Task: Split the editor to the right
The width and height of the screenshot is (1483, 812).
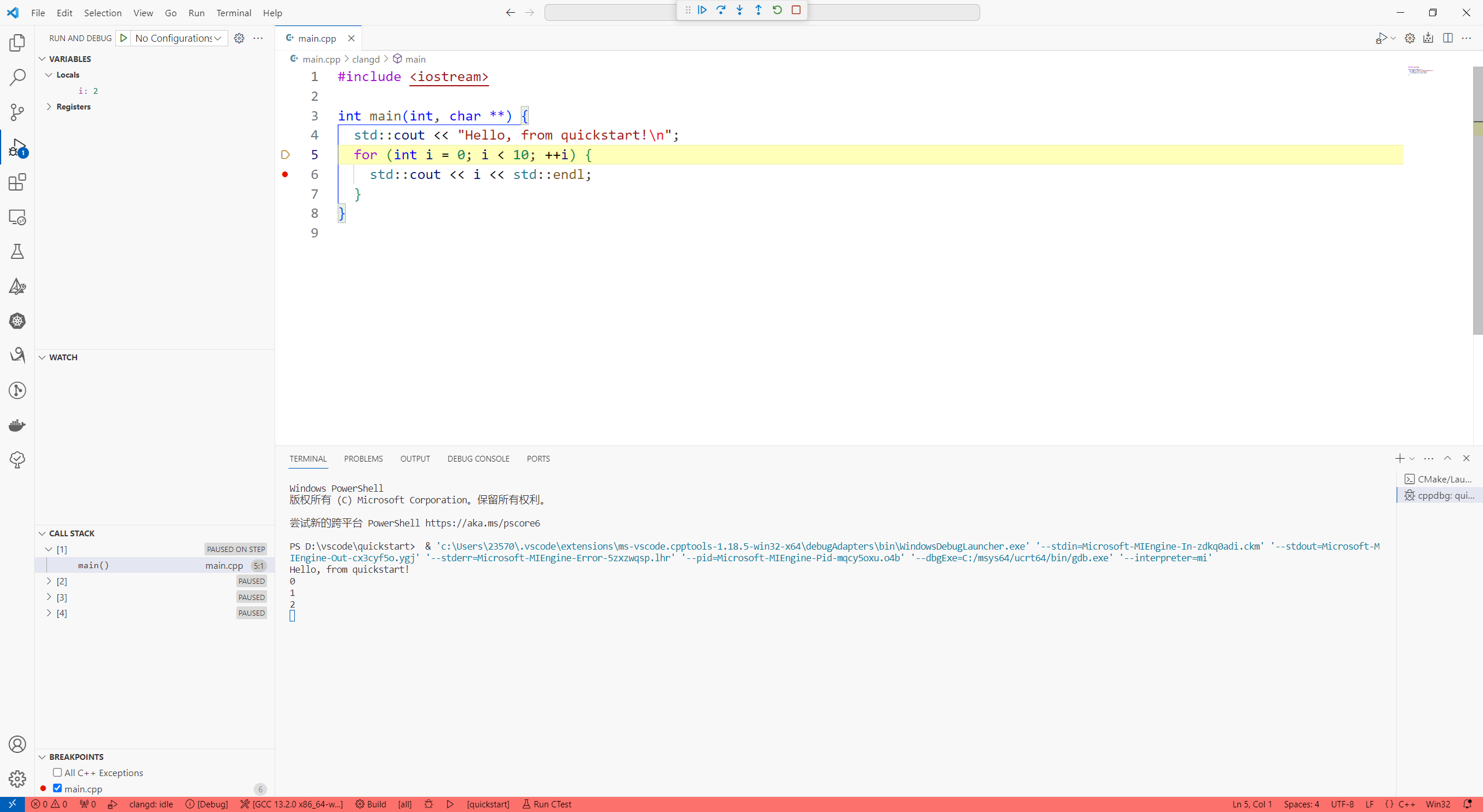Action: 1448,38
